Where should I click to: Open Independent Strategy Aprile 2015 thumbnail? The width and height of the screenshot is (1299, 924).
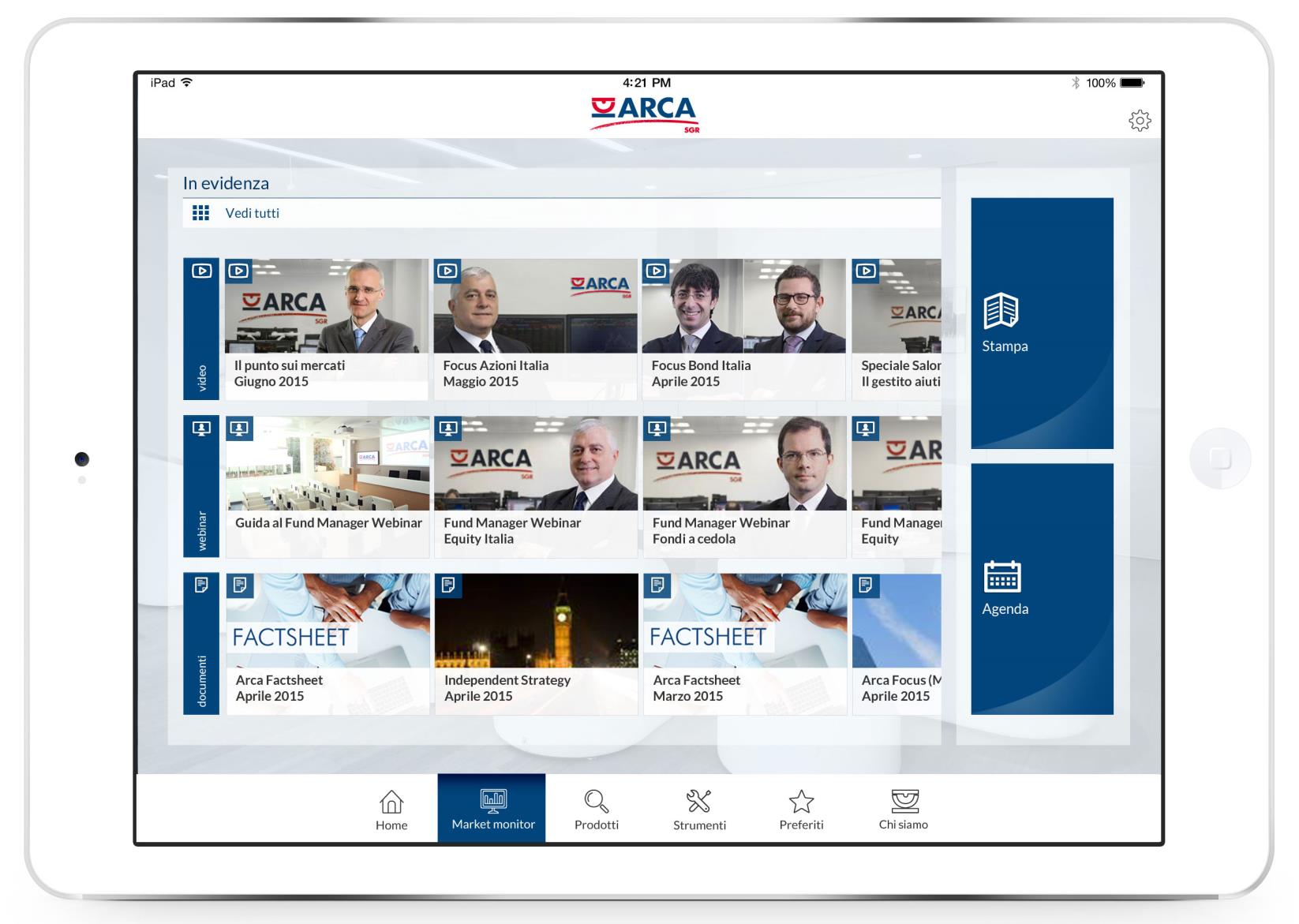pyautogui.click(x=537, y=621)
